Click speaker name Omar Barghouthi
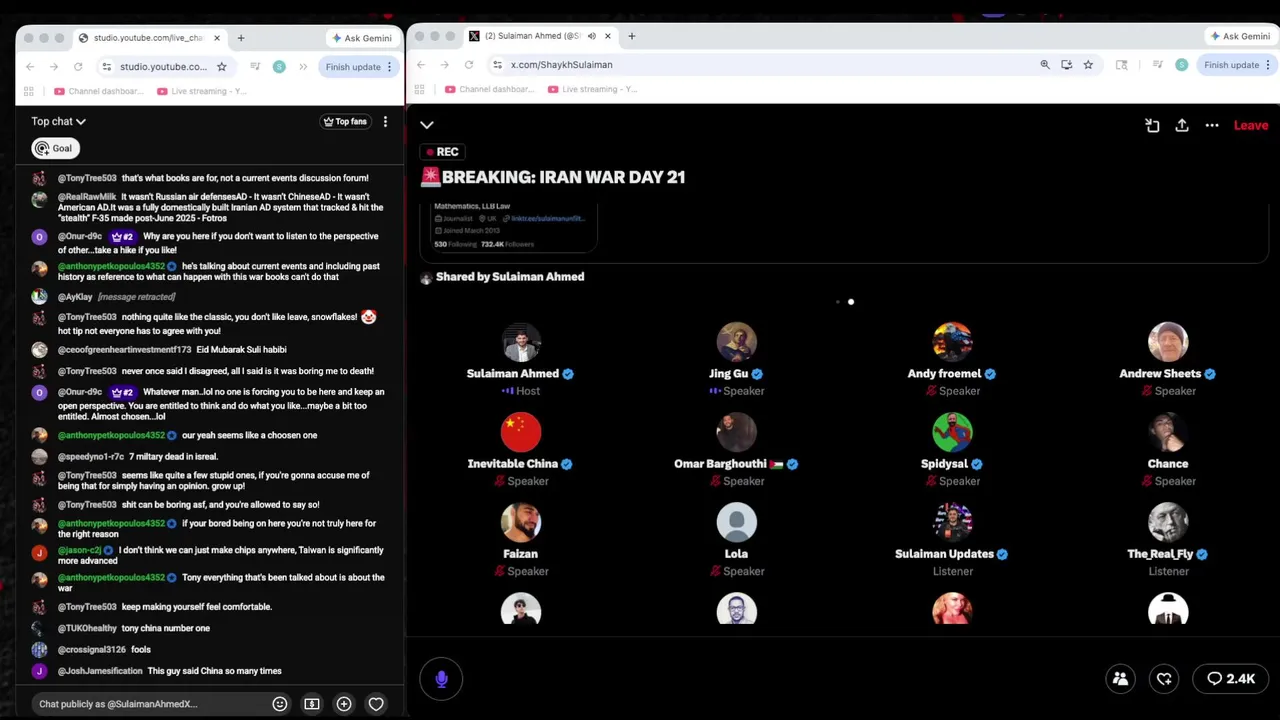The width and height of the screenshot is (1280, 720). coord(720,464)
